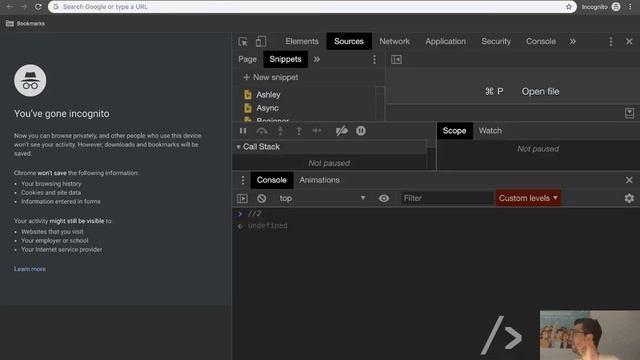Select the drawer Console tab
This screenshot has width=640, height=360.
[x=271, y=180]
